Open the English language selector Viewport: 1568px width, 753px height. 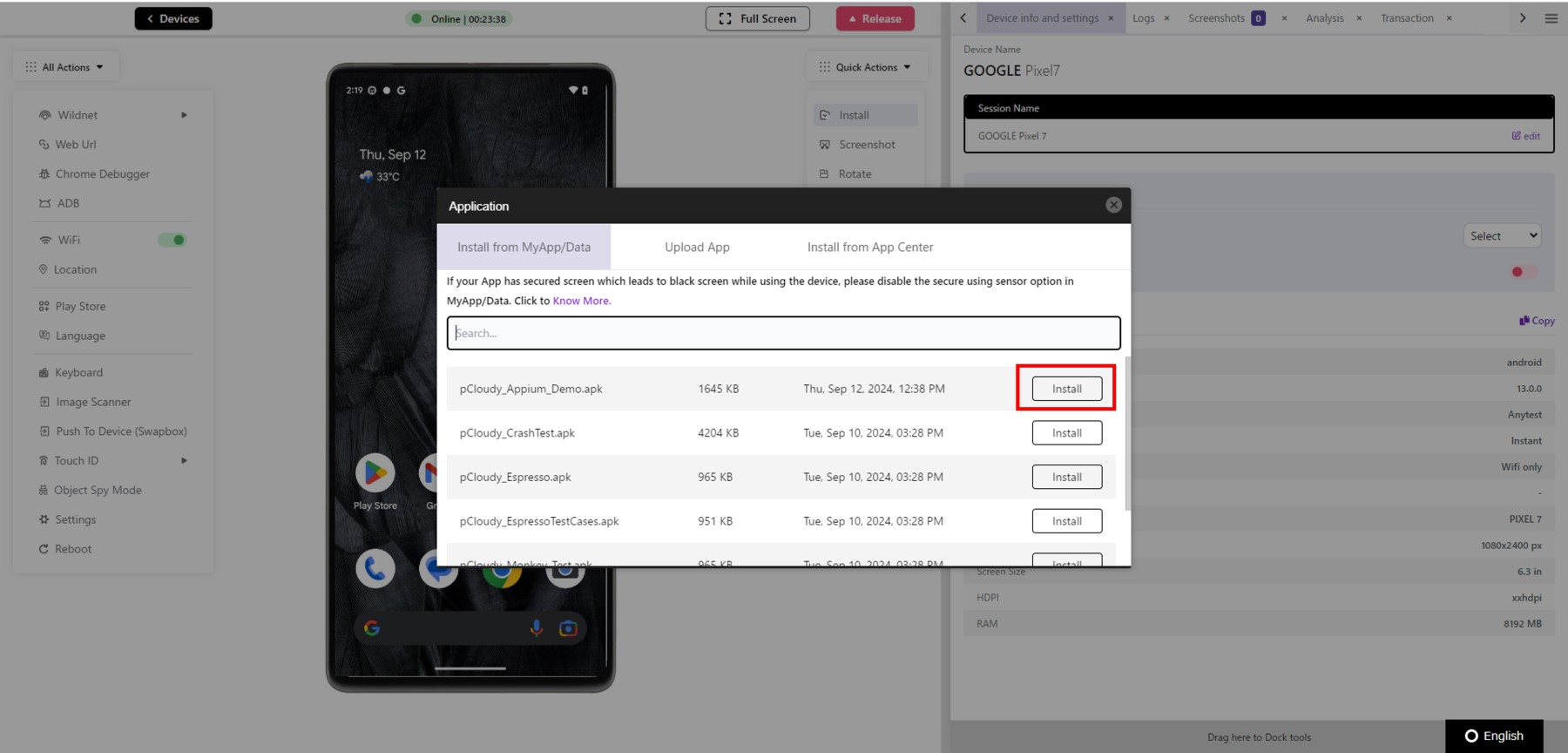[x=1494, y=736]
